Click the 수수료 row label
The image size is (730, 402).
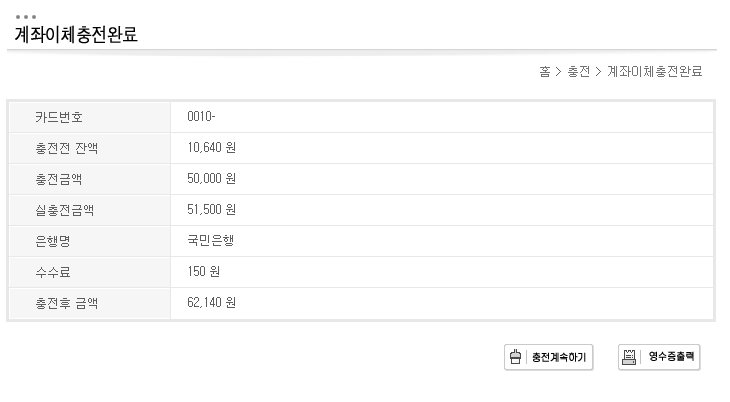(53, 272)
